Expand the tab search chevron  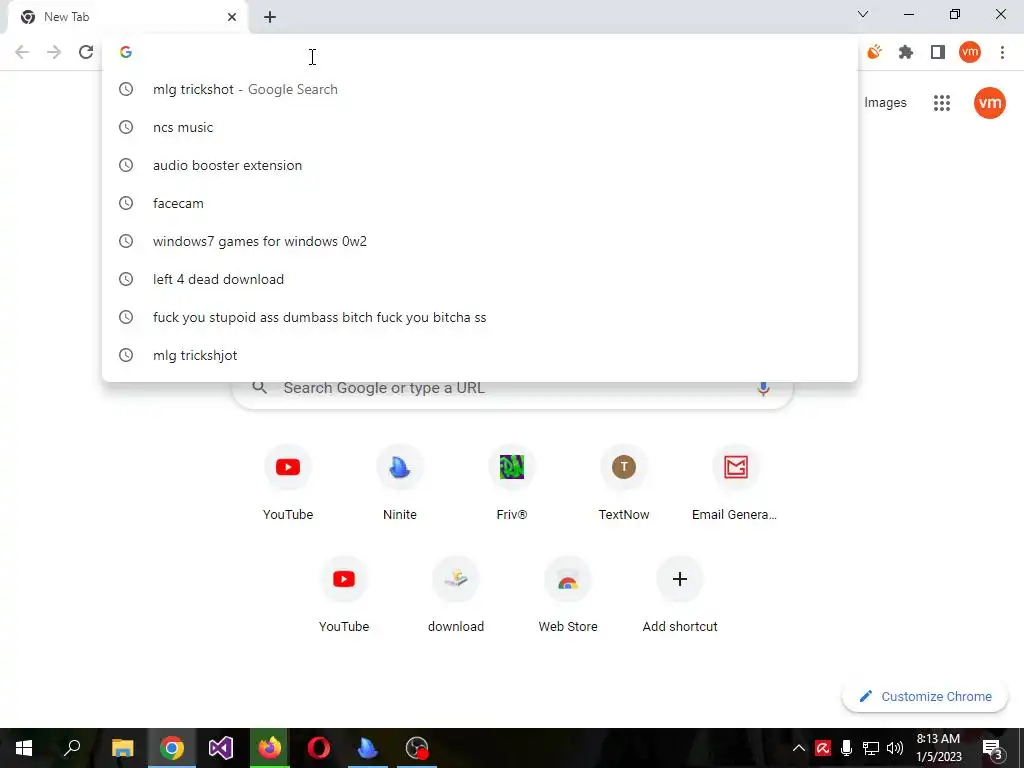863,14
